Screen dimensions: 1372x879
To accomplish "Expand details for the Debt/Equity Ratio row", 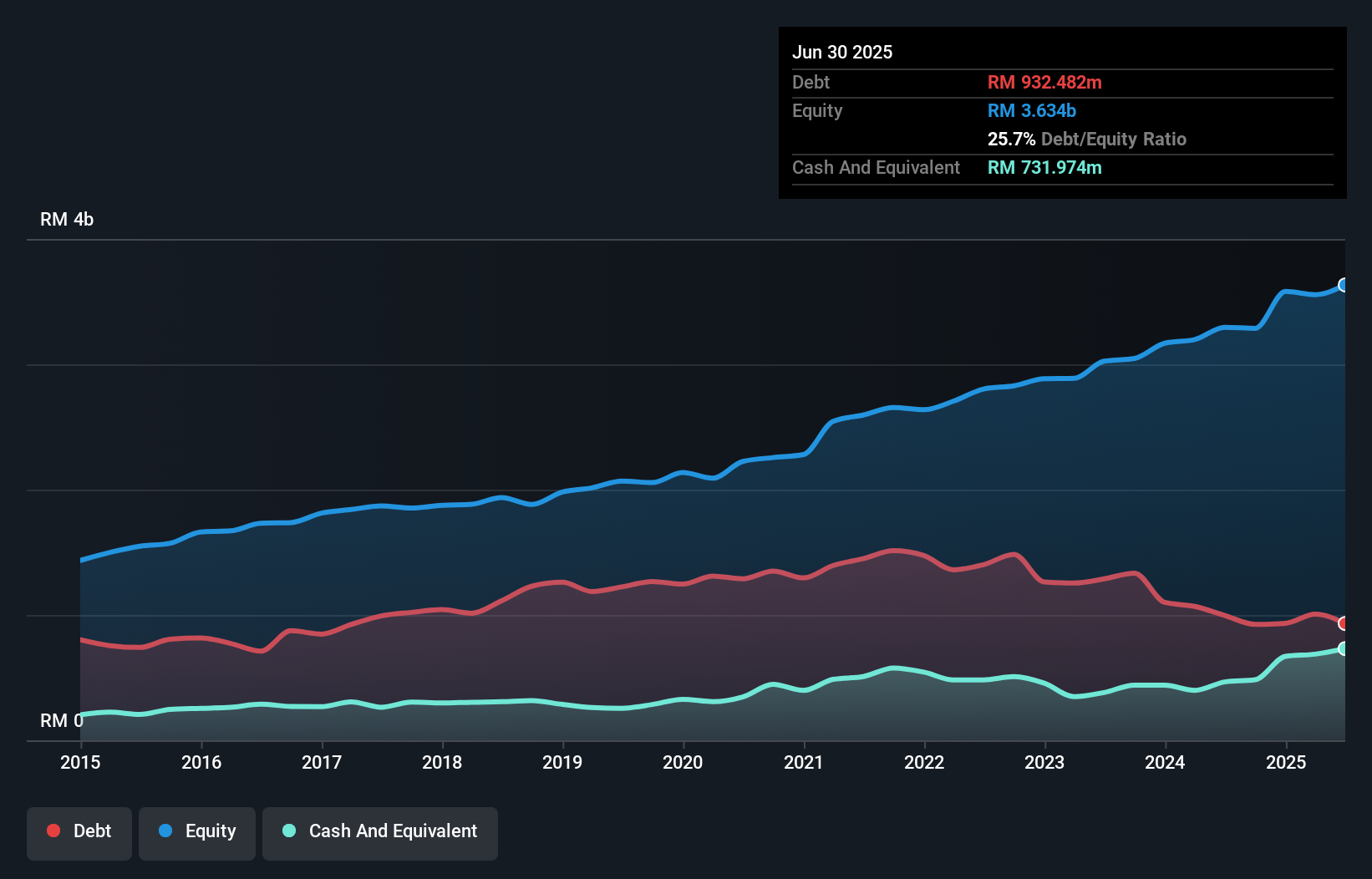I will click(1086, 140).
